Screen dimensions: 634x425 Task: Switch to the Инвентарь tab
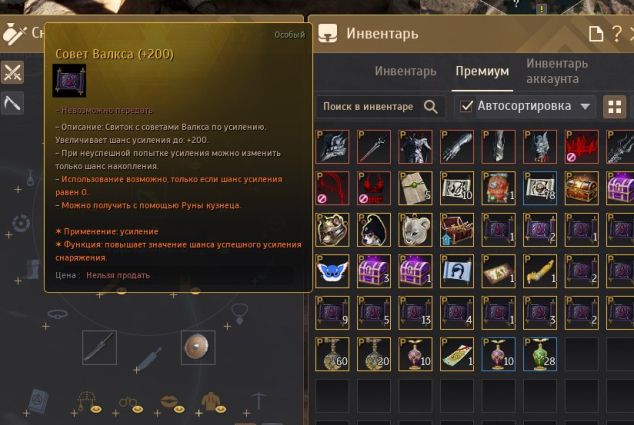click(x=406, y=71)
